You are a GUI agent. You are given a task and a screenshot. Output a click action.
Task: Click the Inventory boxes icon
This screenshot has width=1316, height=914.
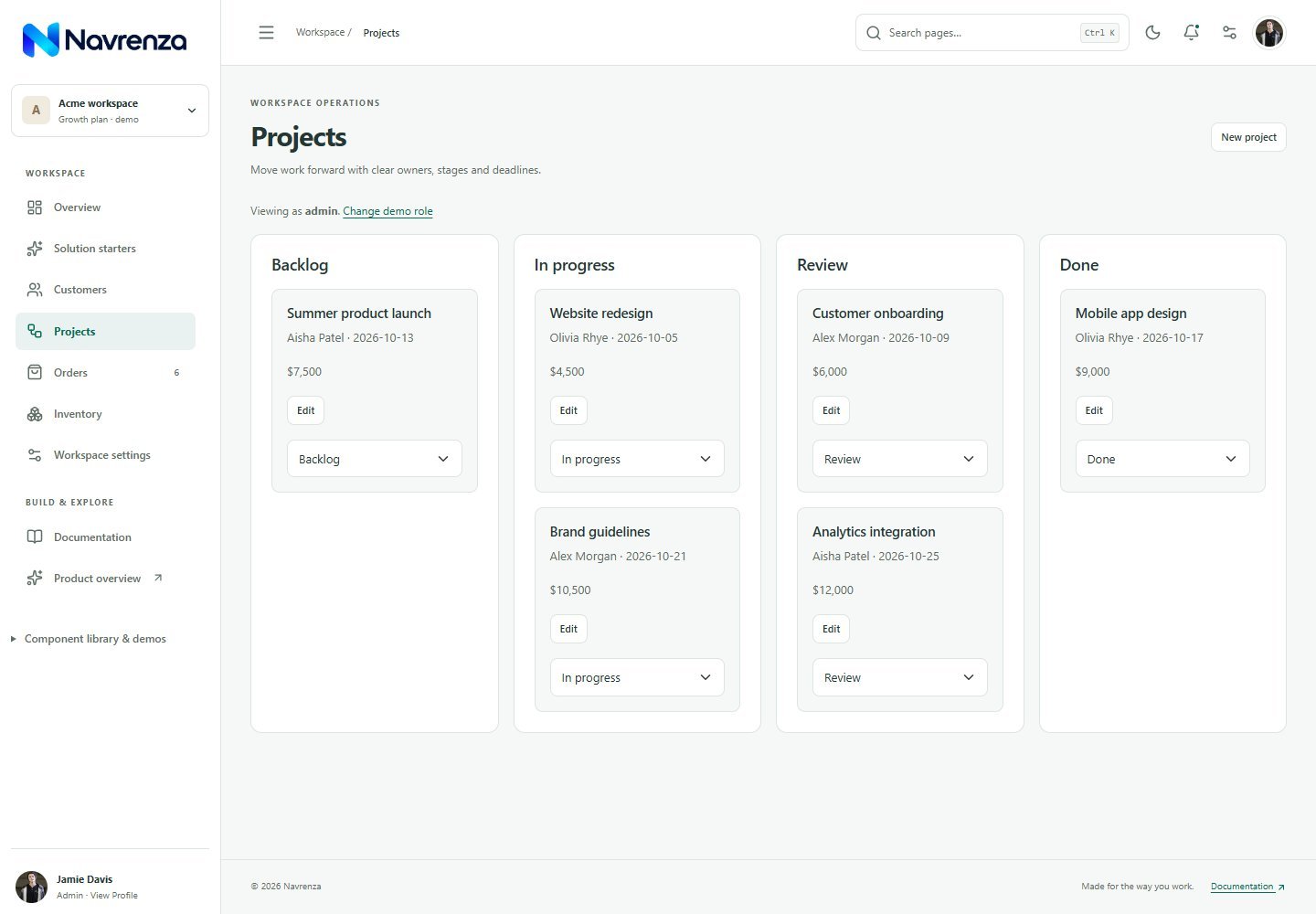point(35,414)
